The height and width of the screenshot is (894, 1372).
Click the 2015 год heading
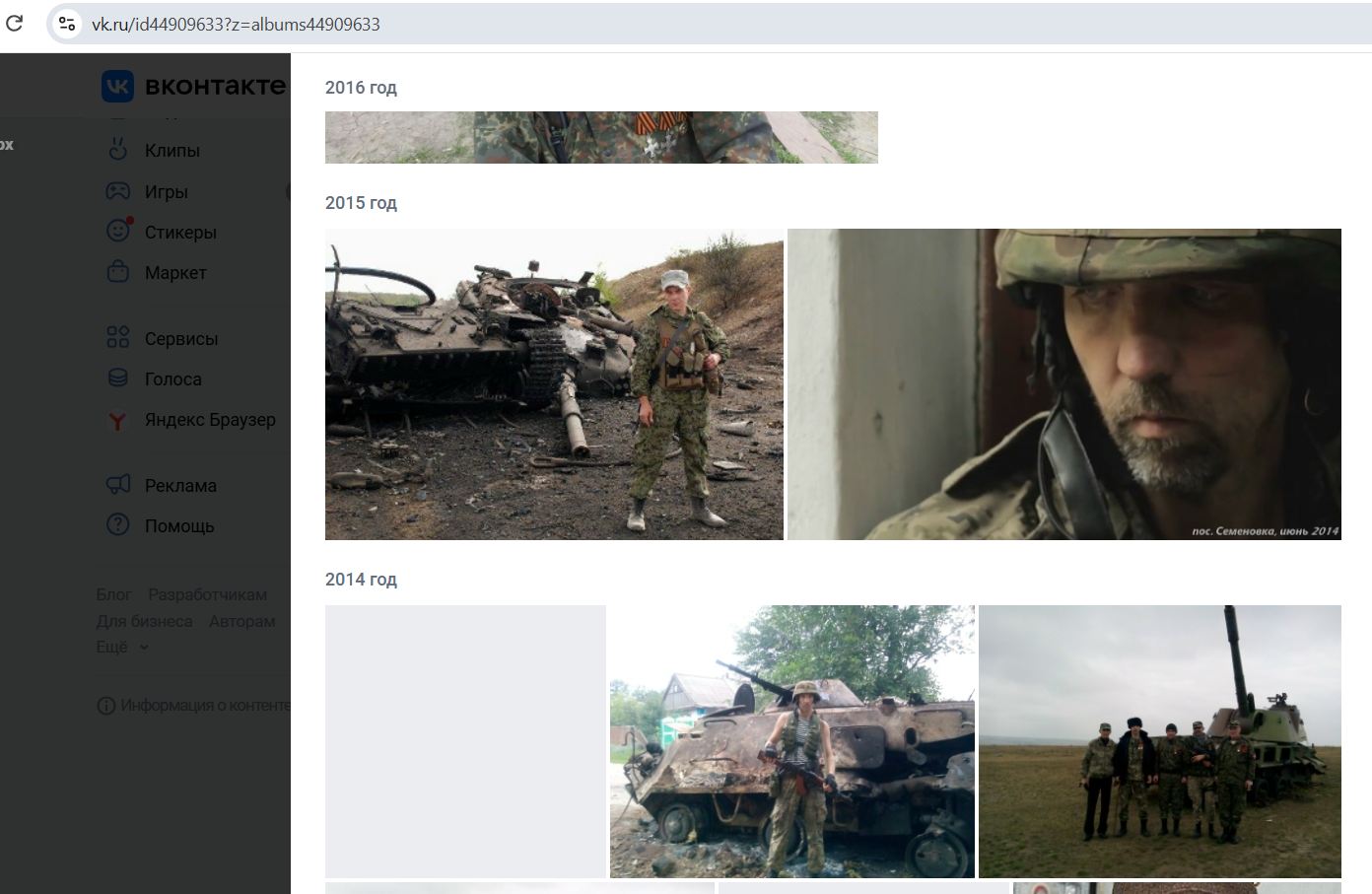tap(361, 203)
